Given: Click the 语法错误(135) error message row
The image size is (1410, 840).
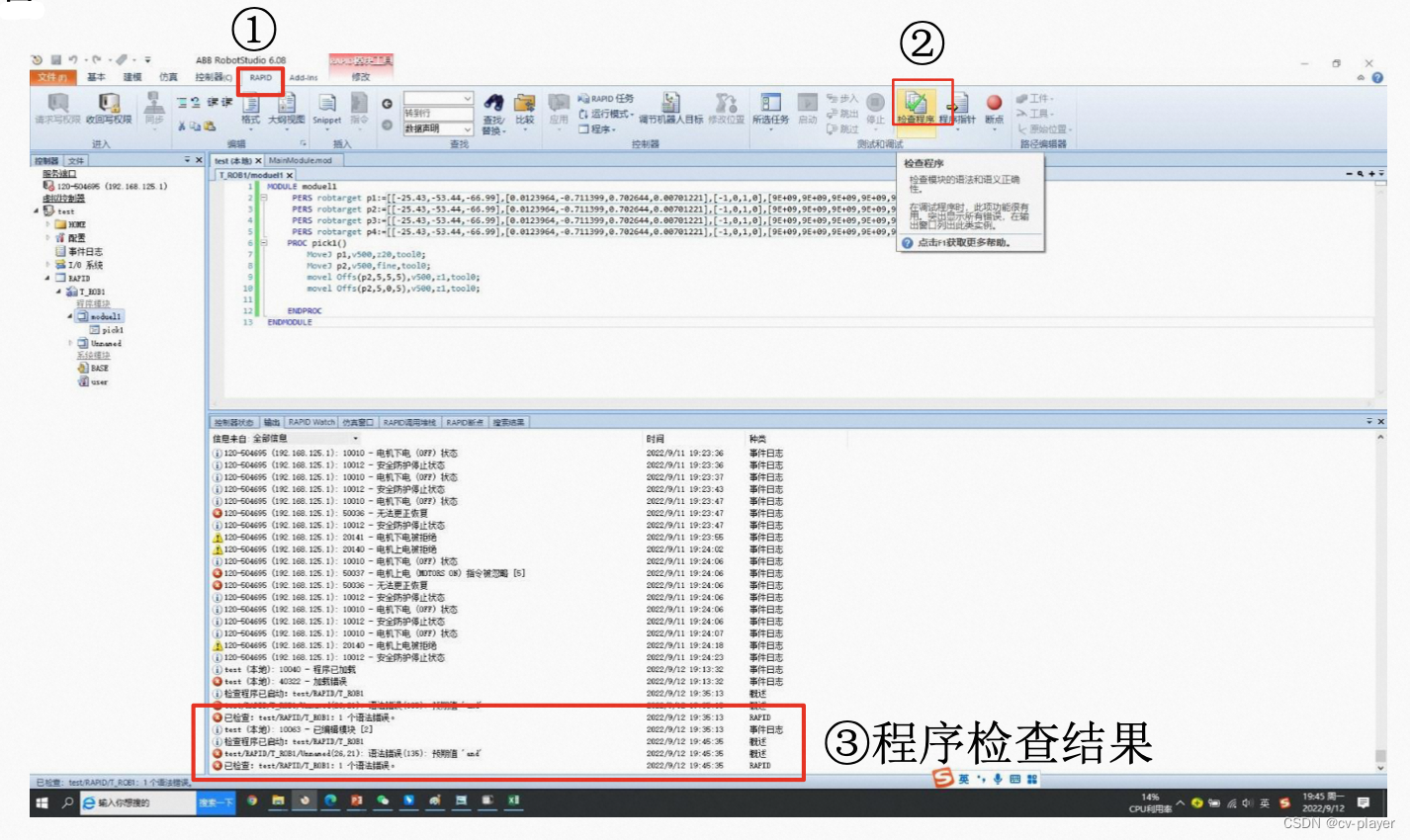Looking at the screenshot, I should pyautogui.click(x=494, y=753).
